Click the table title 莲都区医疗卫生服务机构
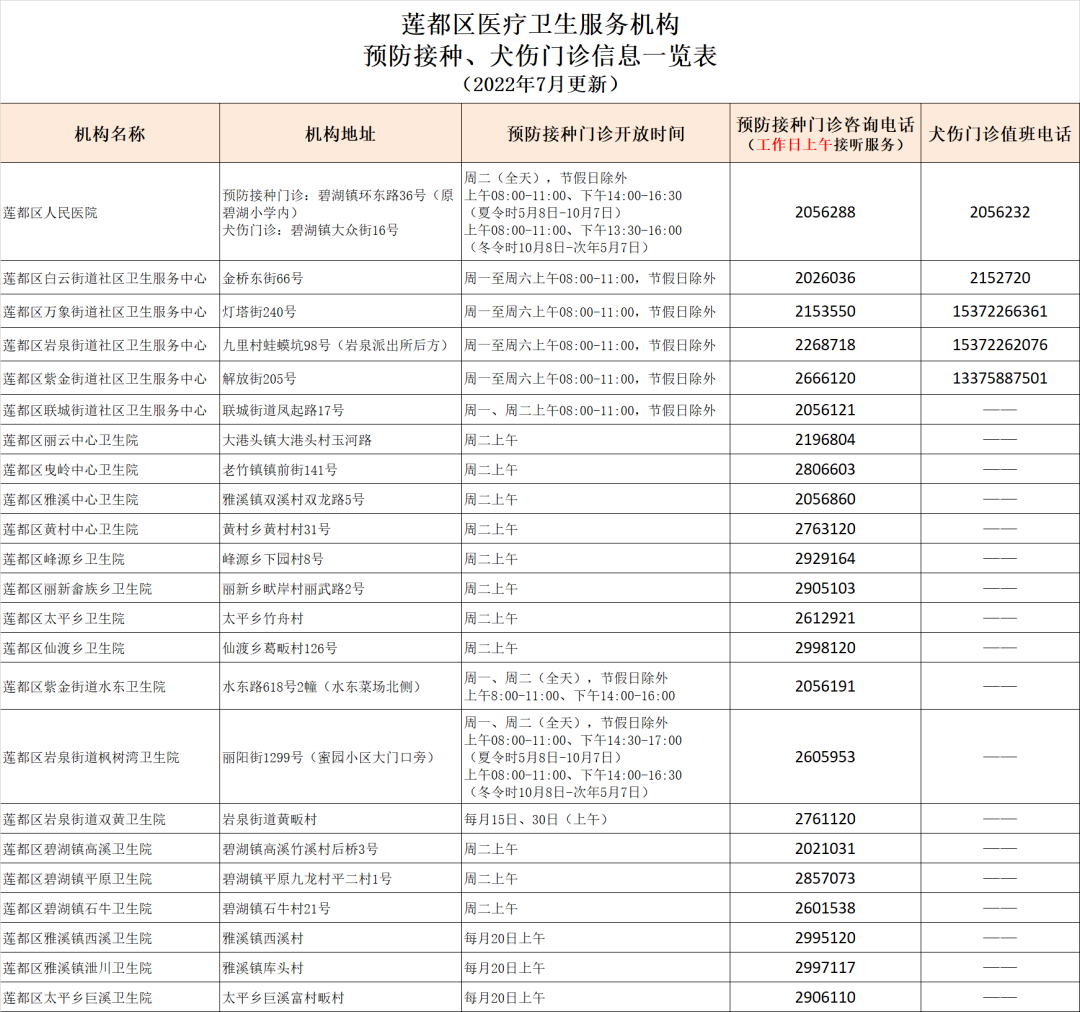 [x=540, y=24]
